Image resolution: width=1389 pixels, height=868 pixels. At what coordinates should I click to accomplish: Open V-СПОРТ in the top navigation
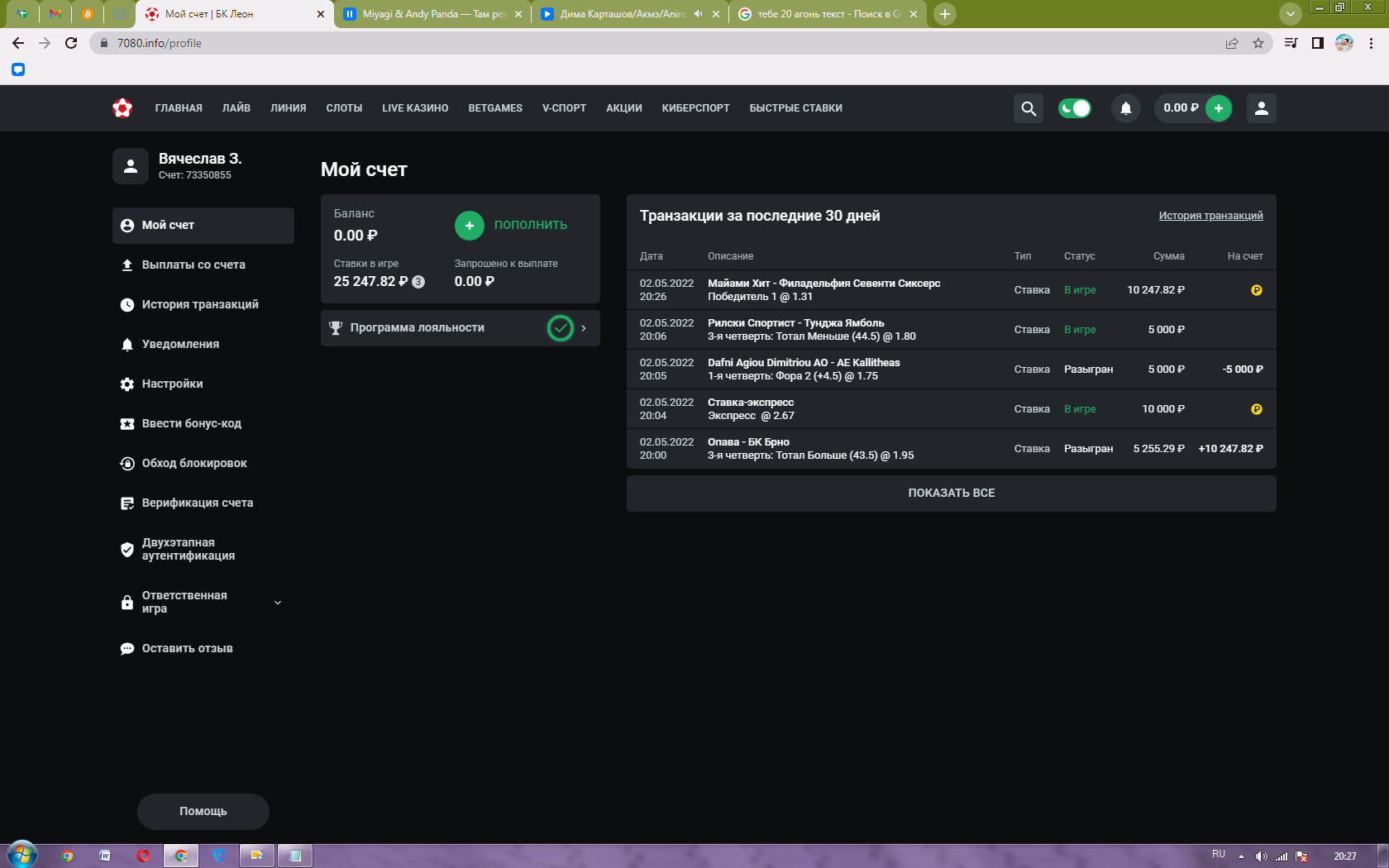tap(565, 108)
